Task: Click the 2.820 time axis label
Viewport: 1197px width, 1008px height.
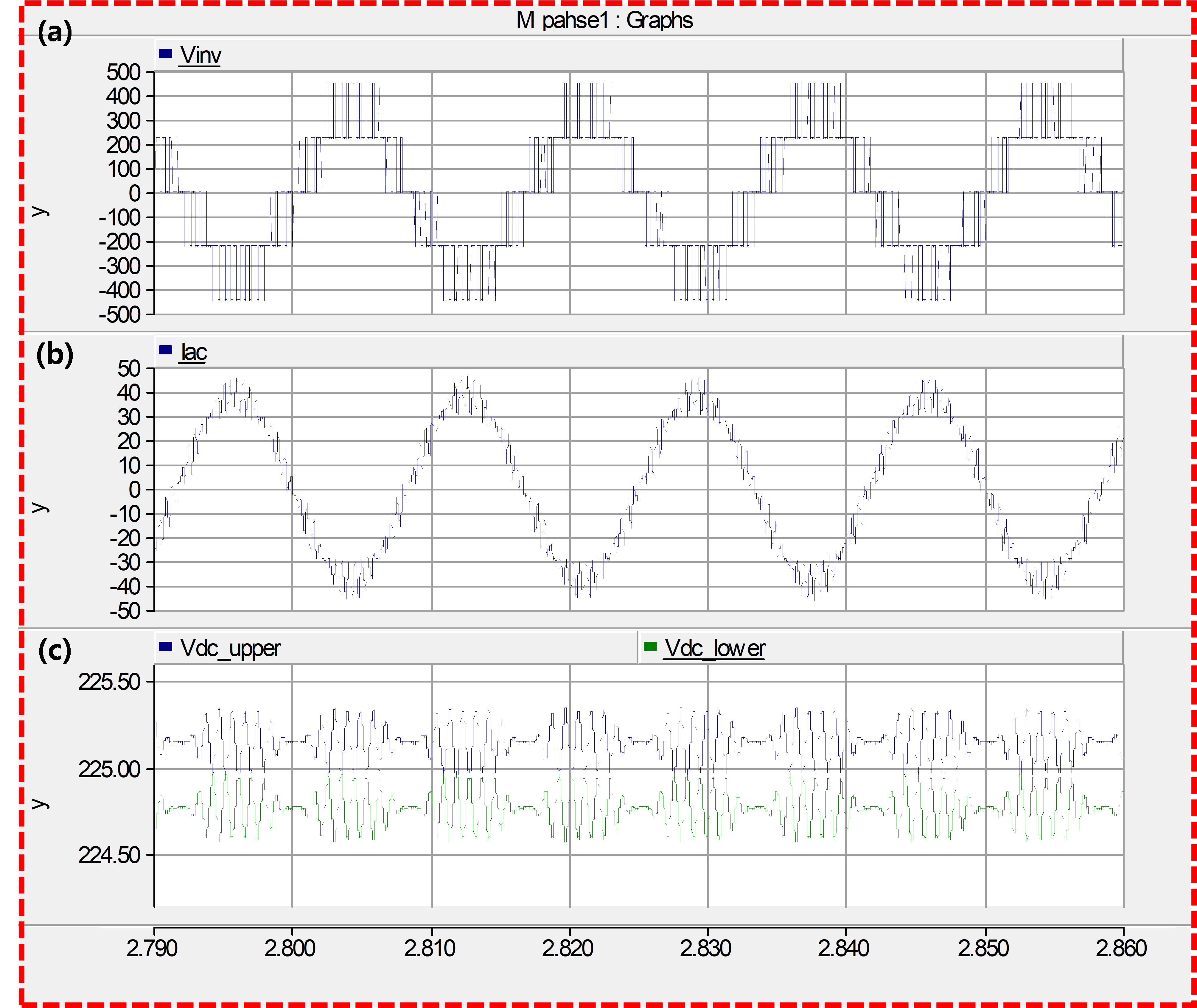Action: pyautogui.click(x=568, y=948)
